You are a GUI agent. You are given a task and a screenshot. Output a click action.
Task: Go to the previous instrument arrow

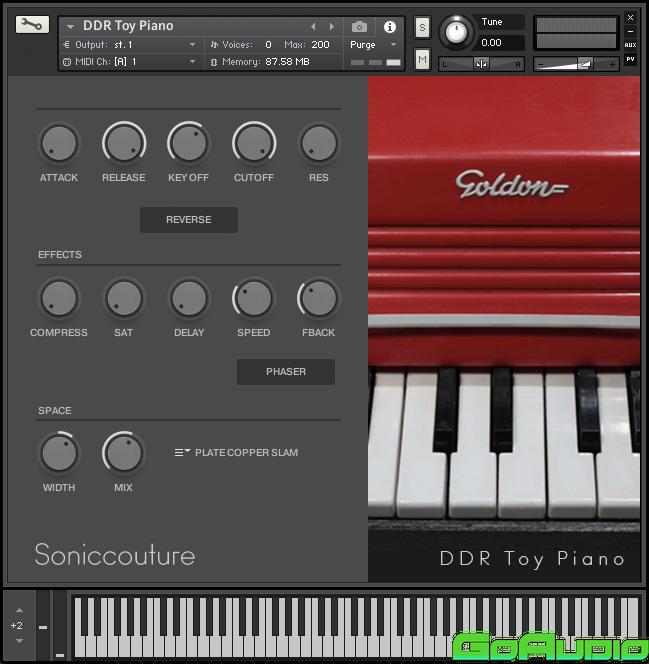[x=313, y=27]
